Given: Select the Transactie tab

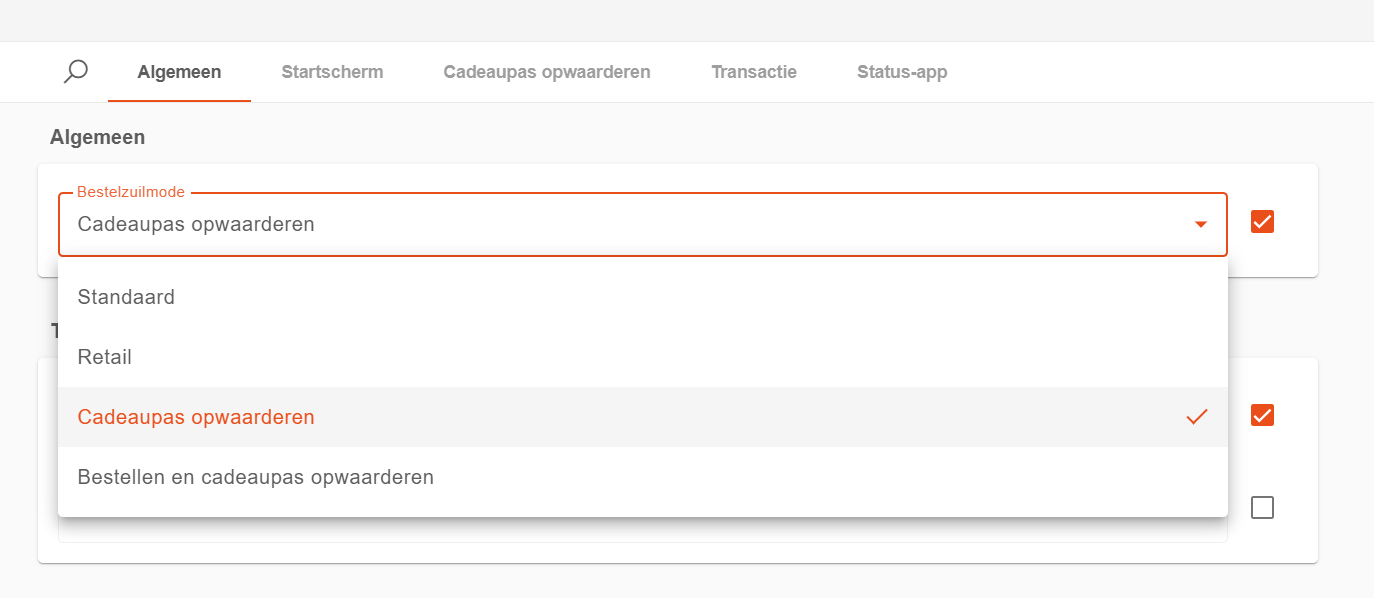Looking at the screenshot, I should pos(754,72).
